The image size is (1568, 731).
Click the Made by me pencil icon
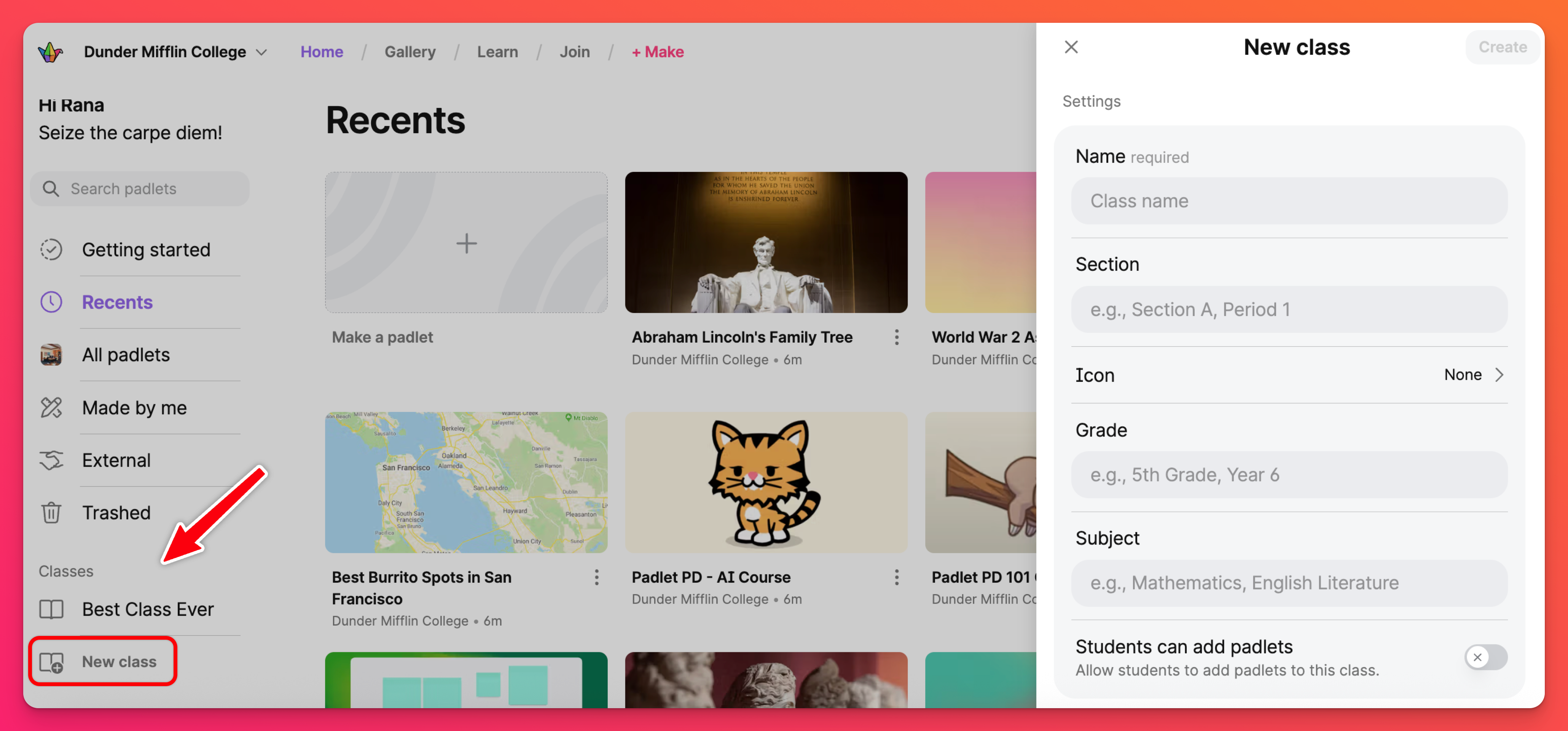point(51,407)
